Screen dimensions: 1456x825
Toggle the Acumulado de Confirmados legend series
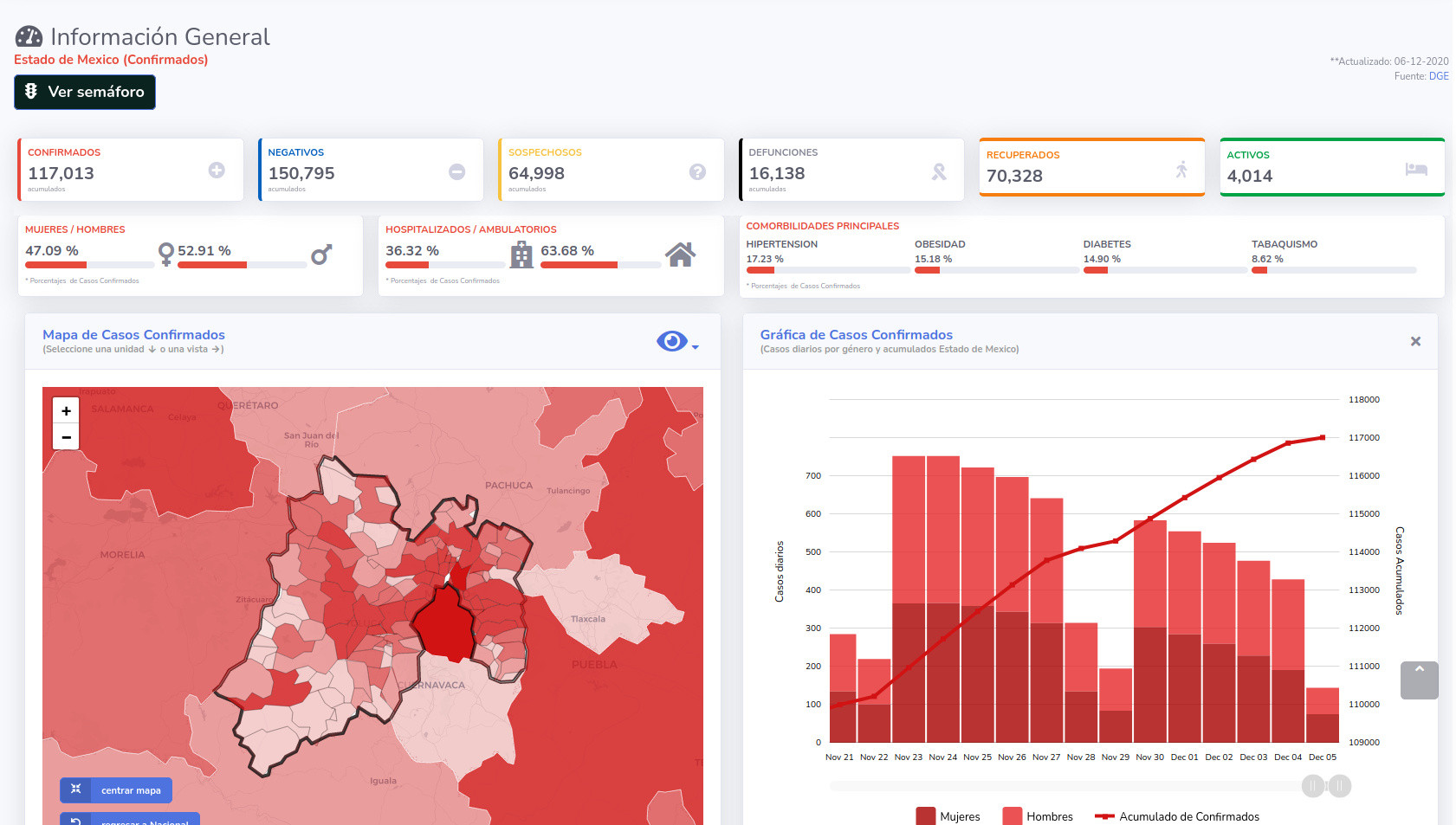pyautogui.click(x=1177, y=816)
